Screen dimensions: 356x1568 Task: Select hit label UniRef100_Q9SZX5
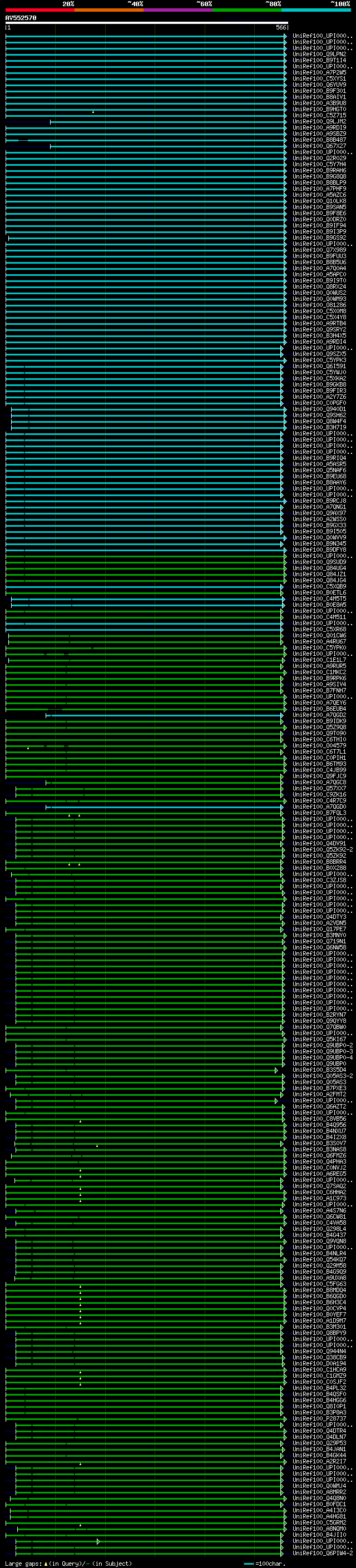[x=319, y=354]
